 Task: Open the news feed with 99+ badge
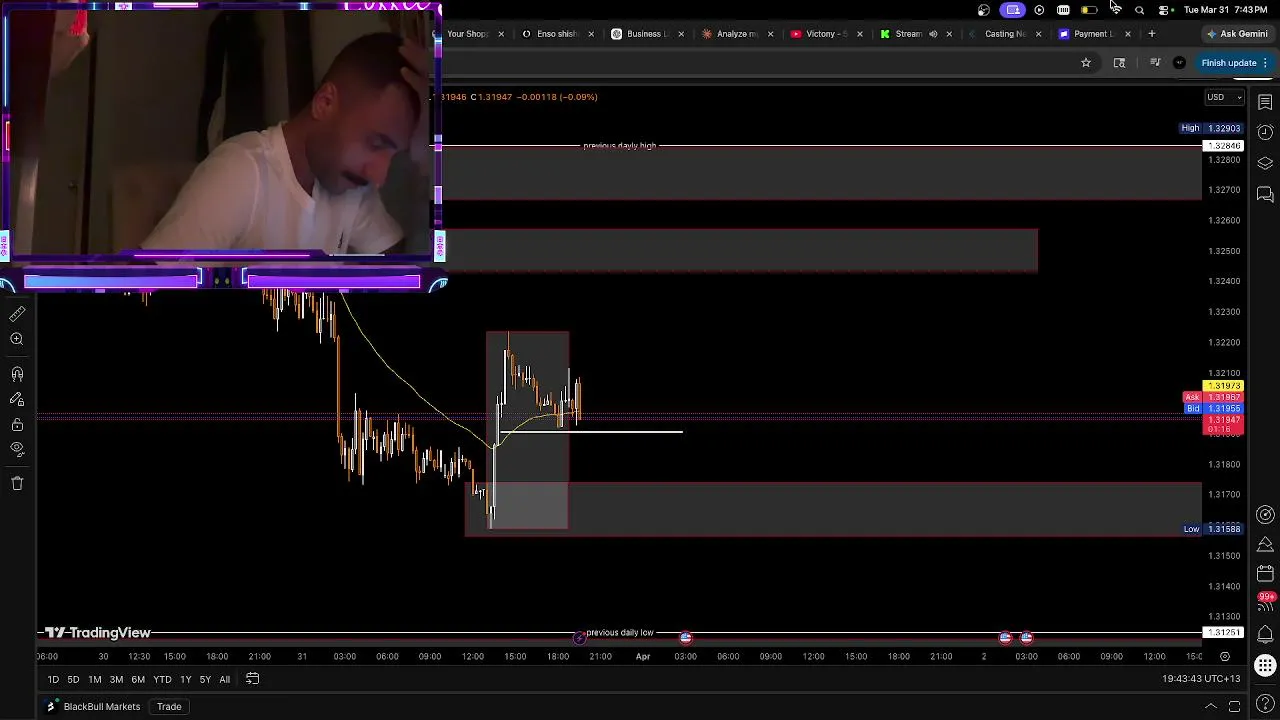click(1265, 602)
